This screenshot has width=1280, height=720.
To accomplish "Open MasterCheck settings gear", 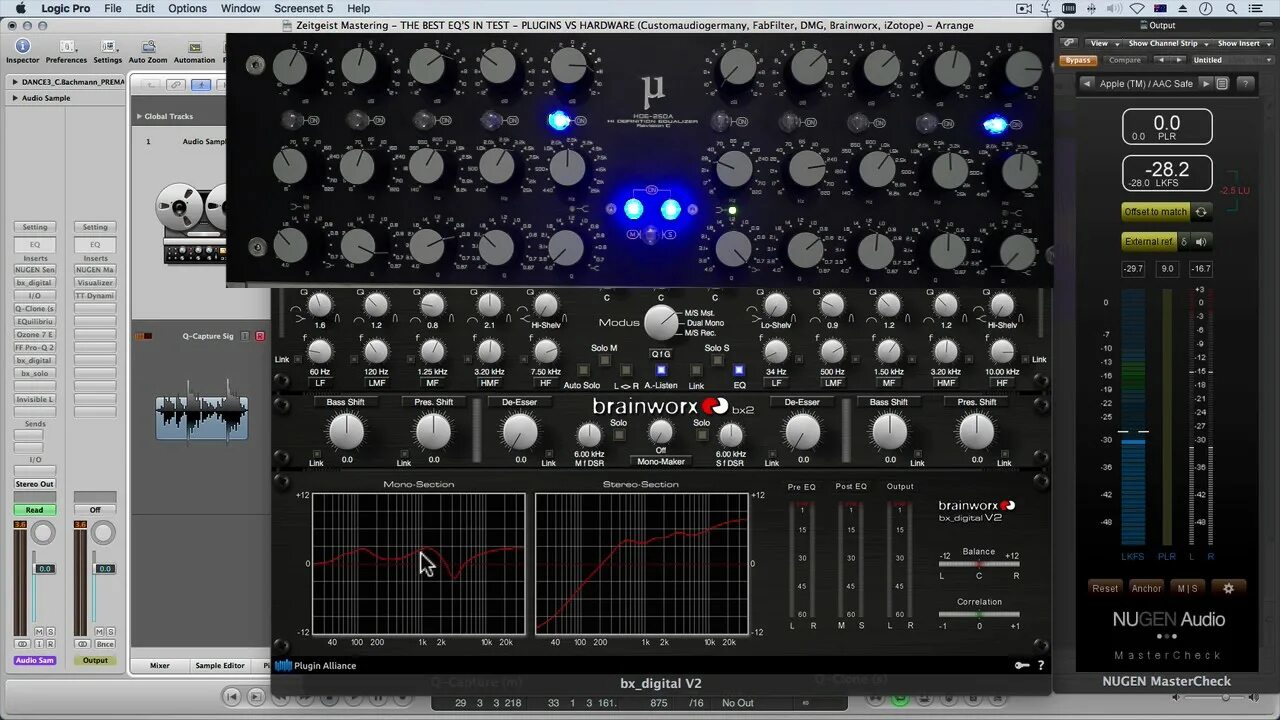I will (x=1228, y=588).
